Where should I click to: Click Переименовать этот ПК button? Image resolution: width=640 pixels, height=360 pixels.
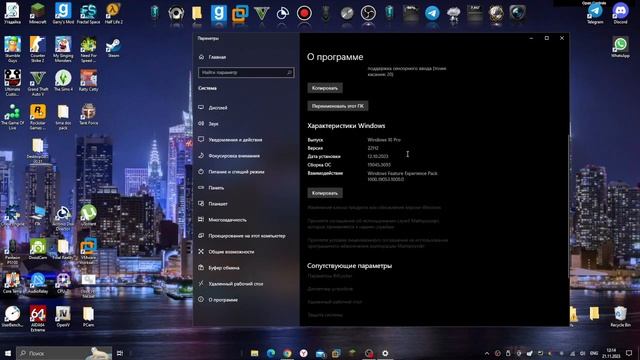click(x=338, y=106)
